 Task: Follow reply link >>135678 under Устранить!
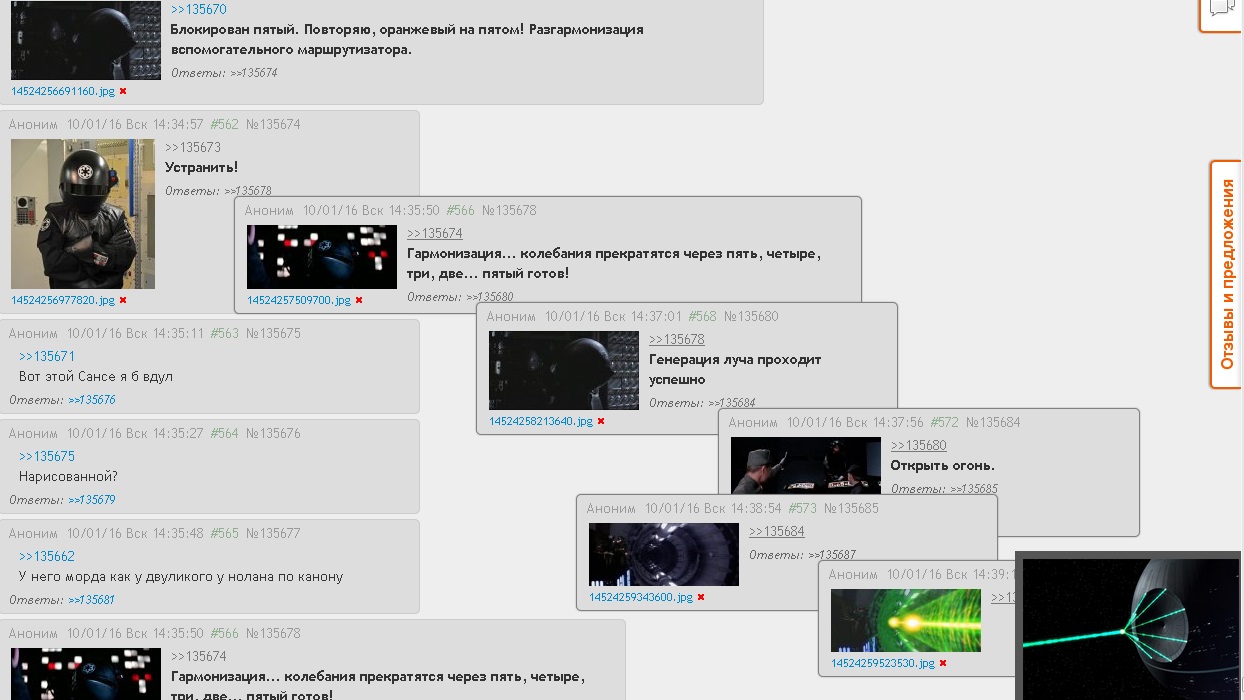point(248,191)
